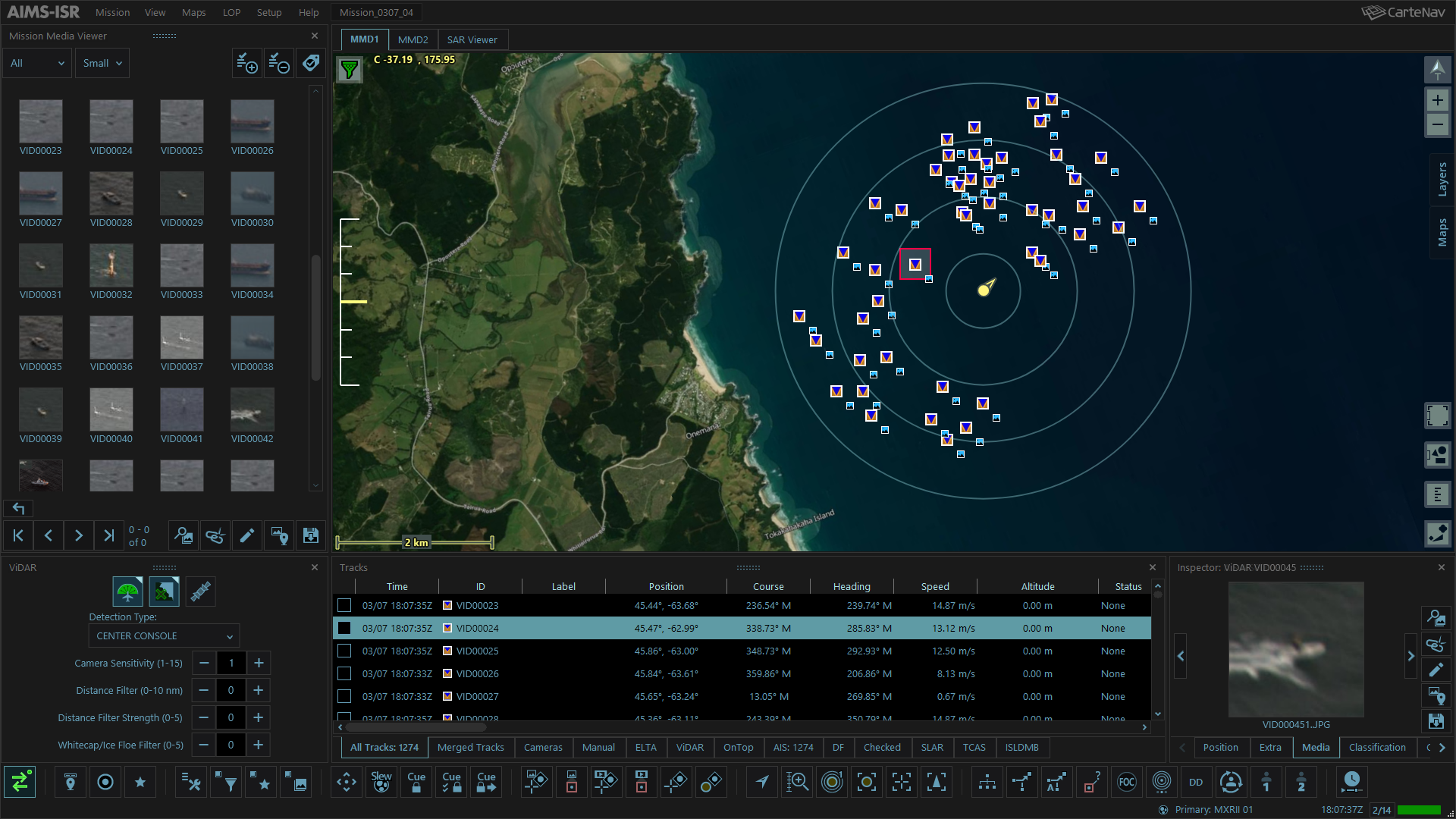This screenshot has width=1456, height=819.
Task: Open the CENTER CONSOLE detection type dropdown
Action: [x=164, y=635]
